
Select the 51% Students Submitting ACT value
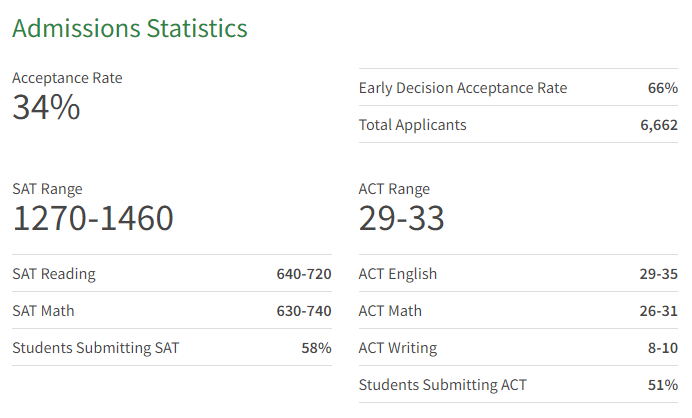(663, 385)
